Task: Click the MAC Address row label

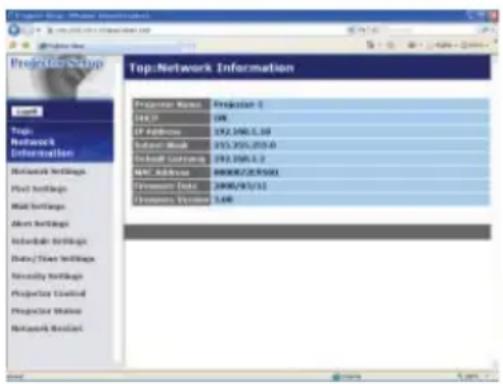Action: coord(171,173)
